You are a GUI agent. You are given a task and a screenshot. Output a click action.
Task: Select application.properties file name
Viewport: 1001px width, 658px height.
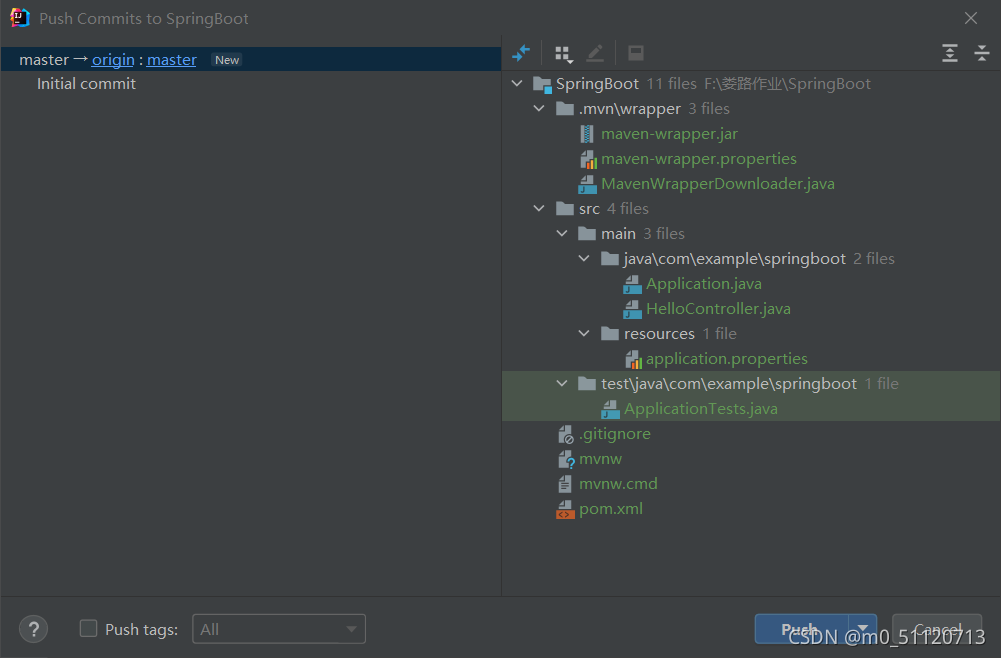726,359
